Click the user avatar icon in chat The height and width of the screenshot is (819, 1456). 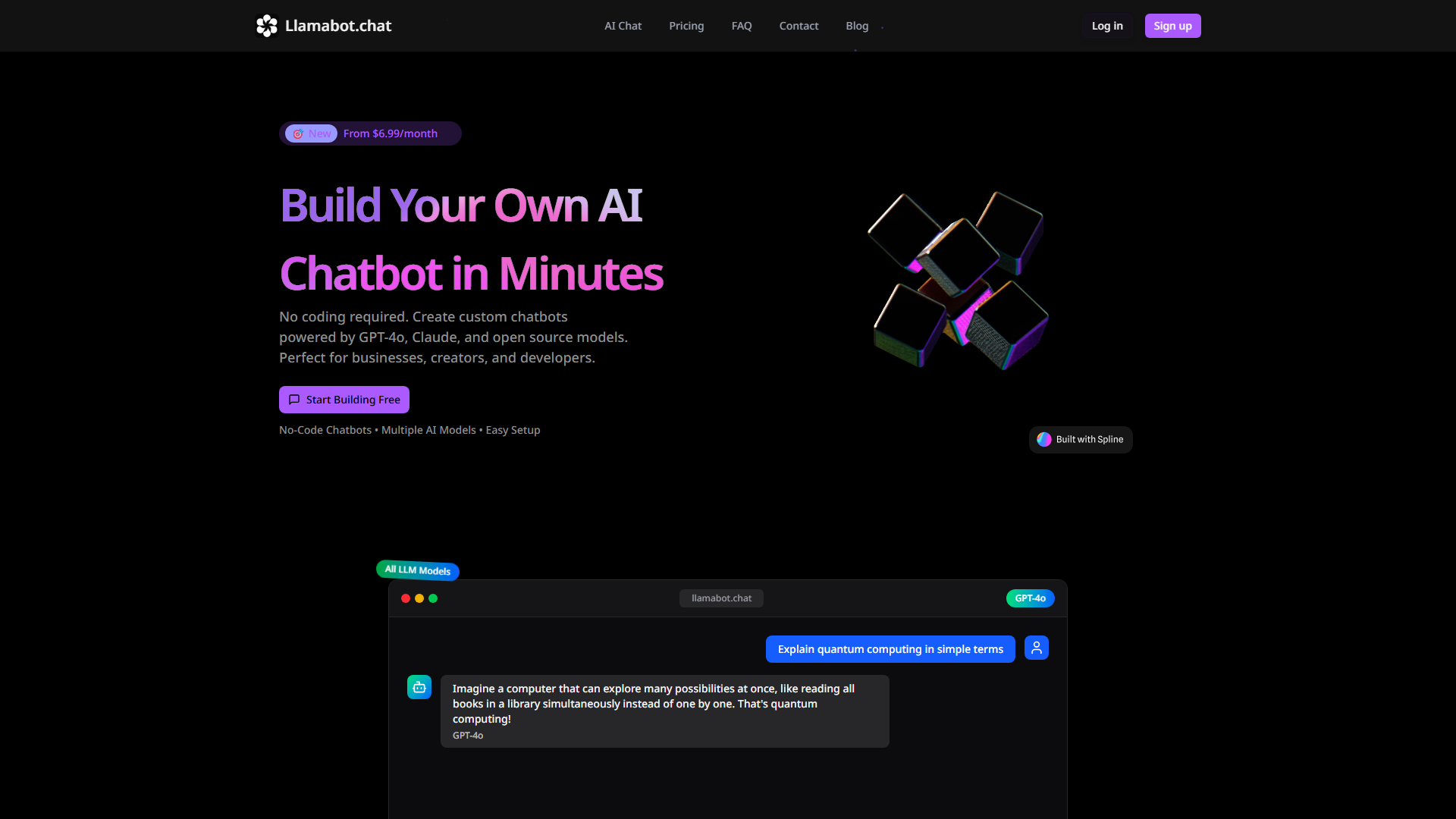click(1036, 648)
